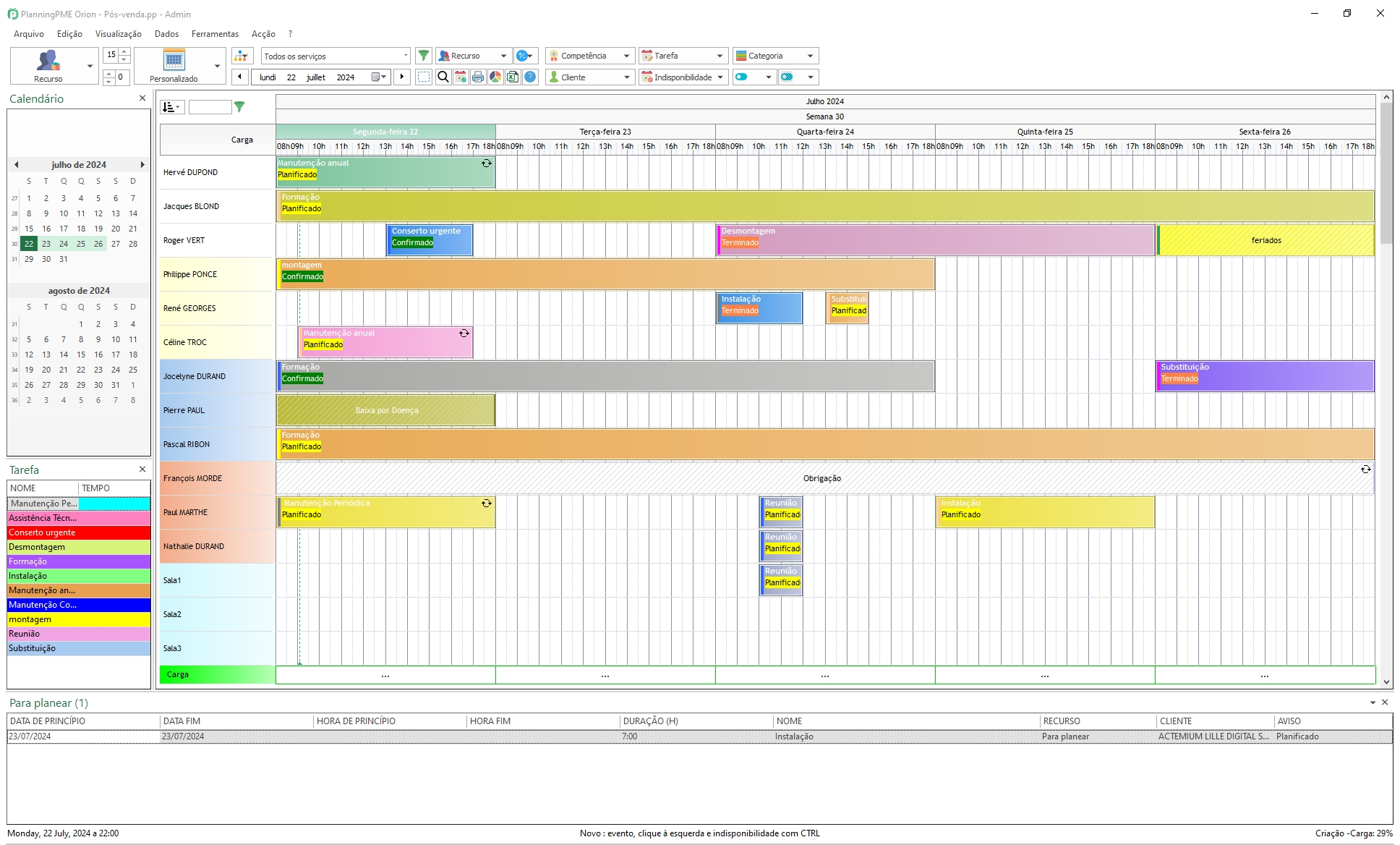Image resolution: width=1400 pixels, height=845 pixels.
Task: Click the Terça-feira 23 day header
Action: [605, 132]
